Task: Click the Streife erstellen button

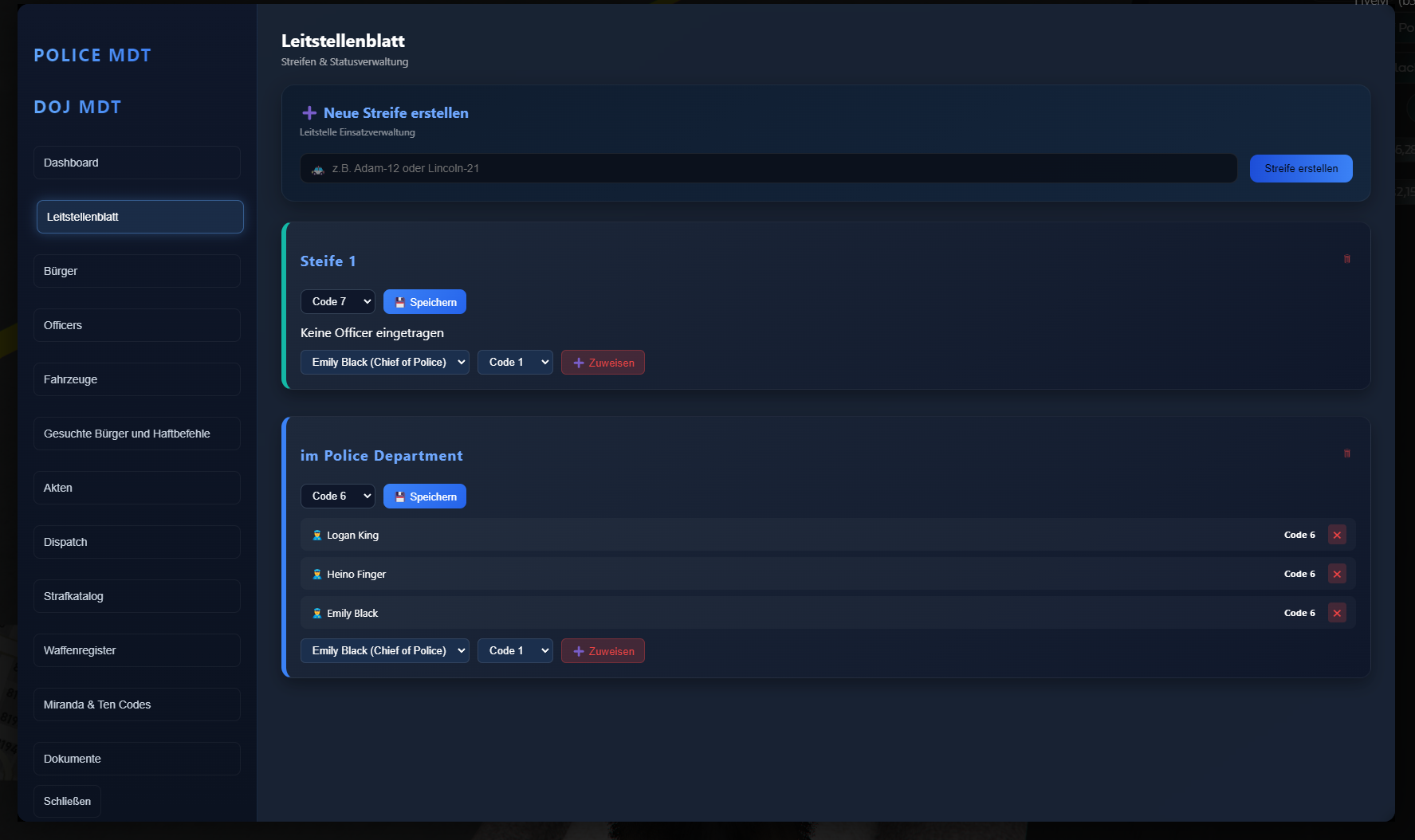Action: [1300, 168]
